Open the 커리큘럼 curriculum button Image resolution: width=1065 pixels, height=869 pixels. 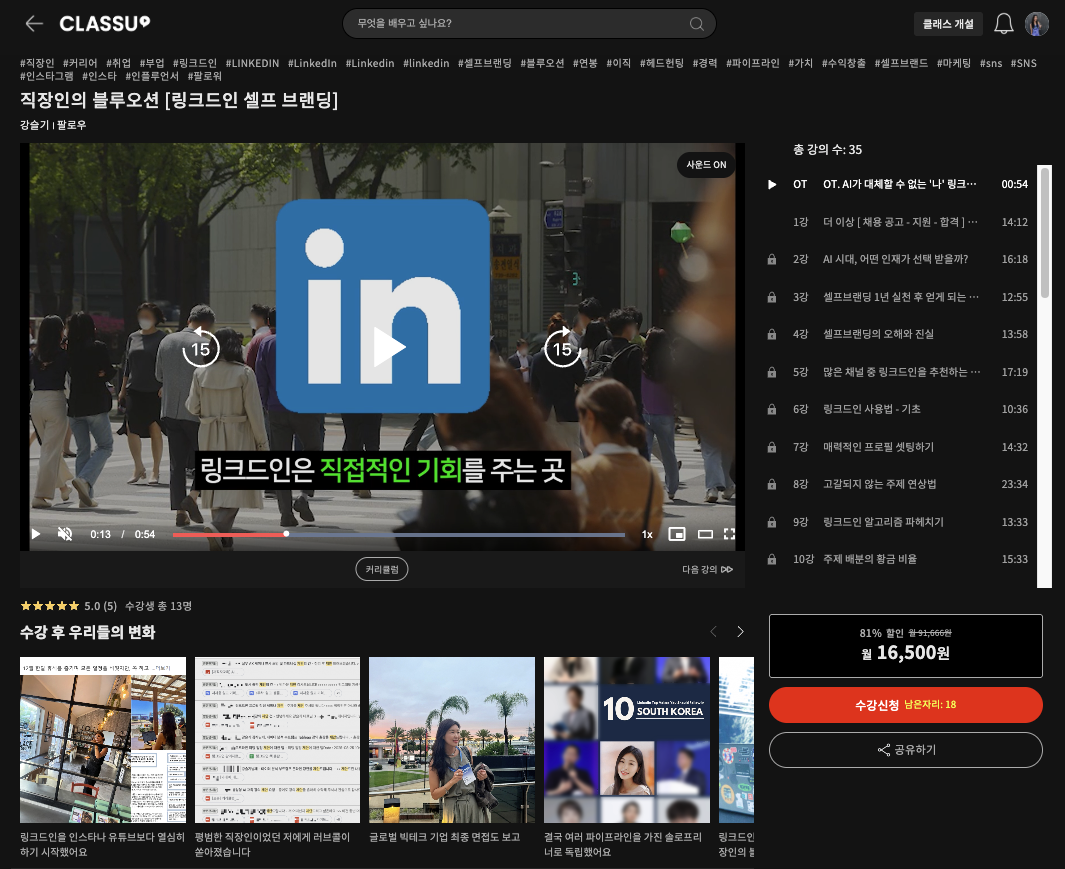(x=382, y=569)
